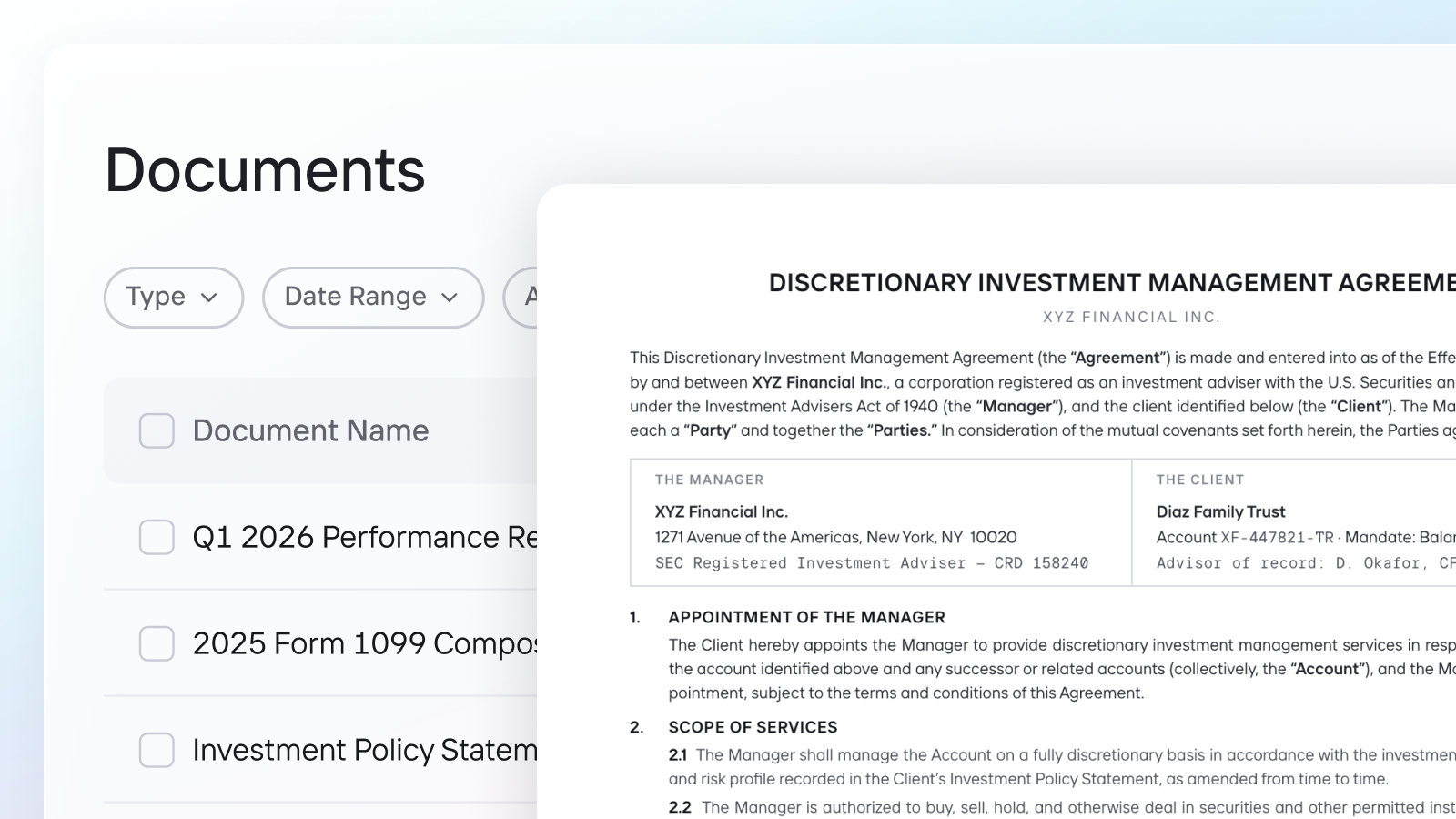1456x819 pixels.
Task: Select the Advisor of record line
Action: tap(1306, 563)
